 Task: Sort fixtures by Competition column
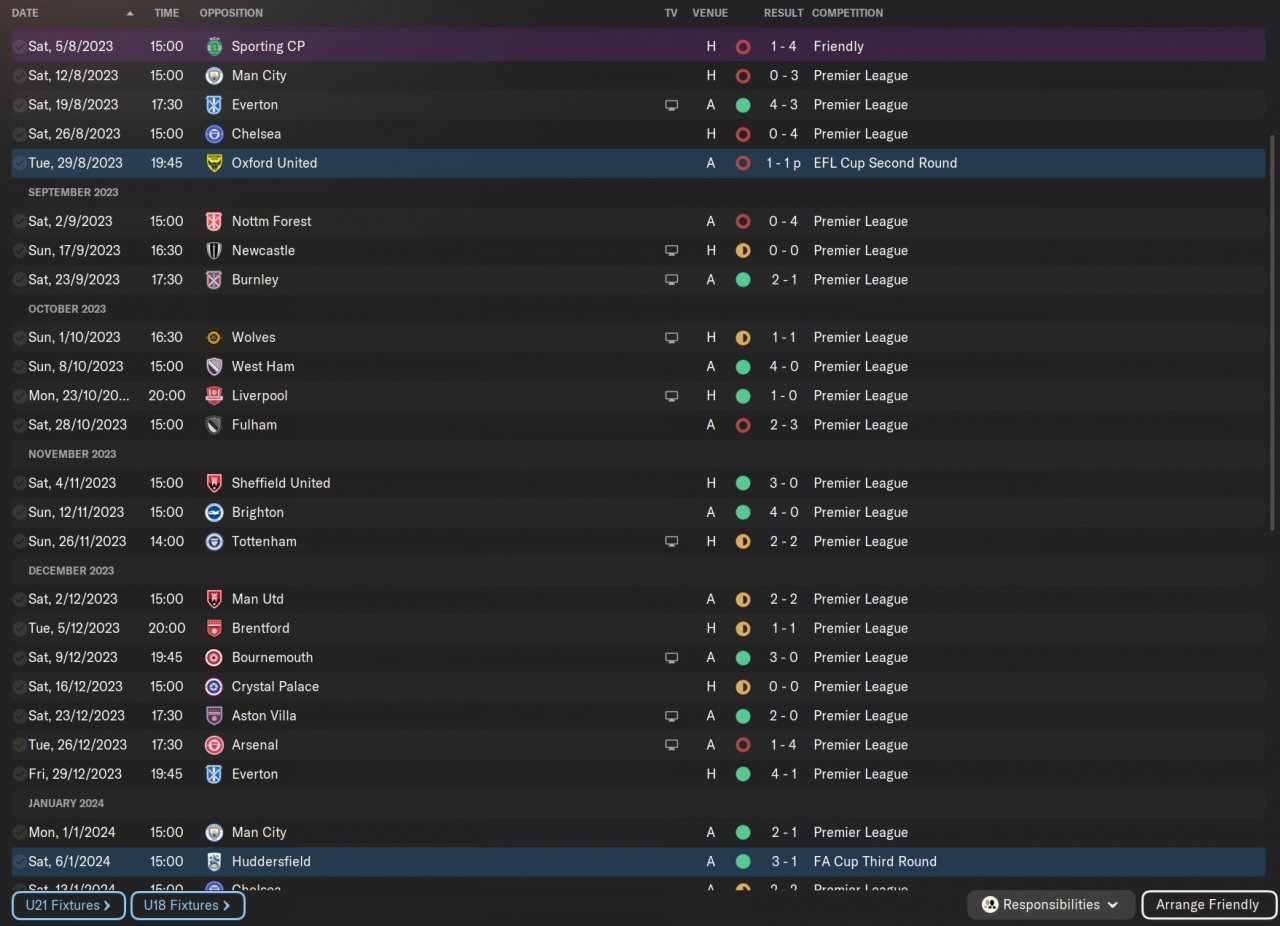[847, 13]
